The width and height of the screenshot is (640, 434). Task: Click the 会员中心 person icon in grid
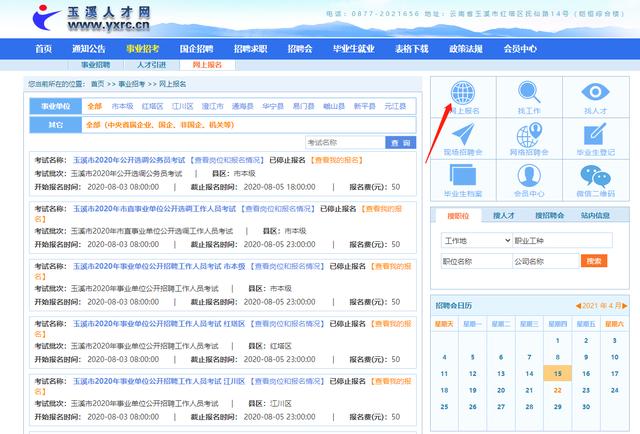[x=529, y=176]
